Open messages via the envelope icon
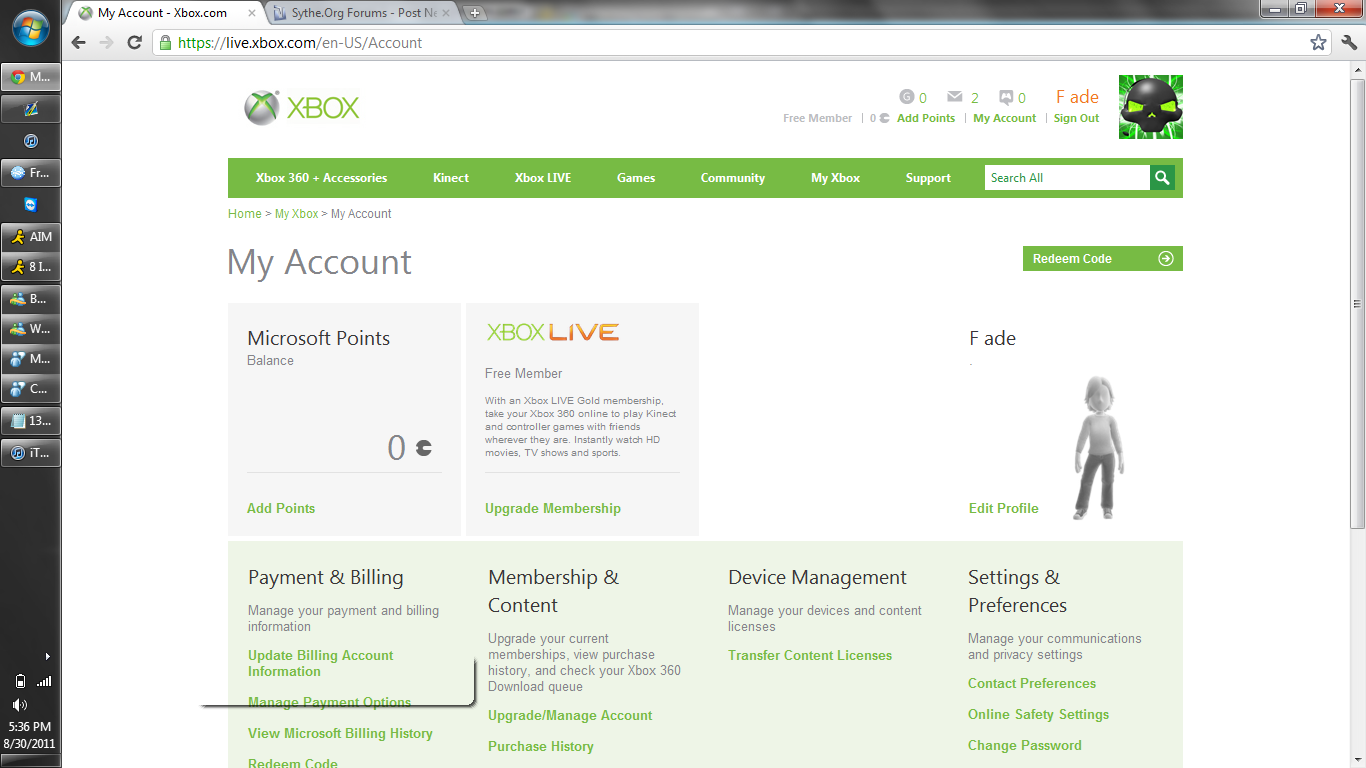 tap(955, 97)
